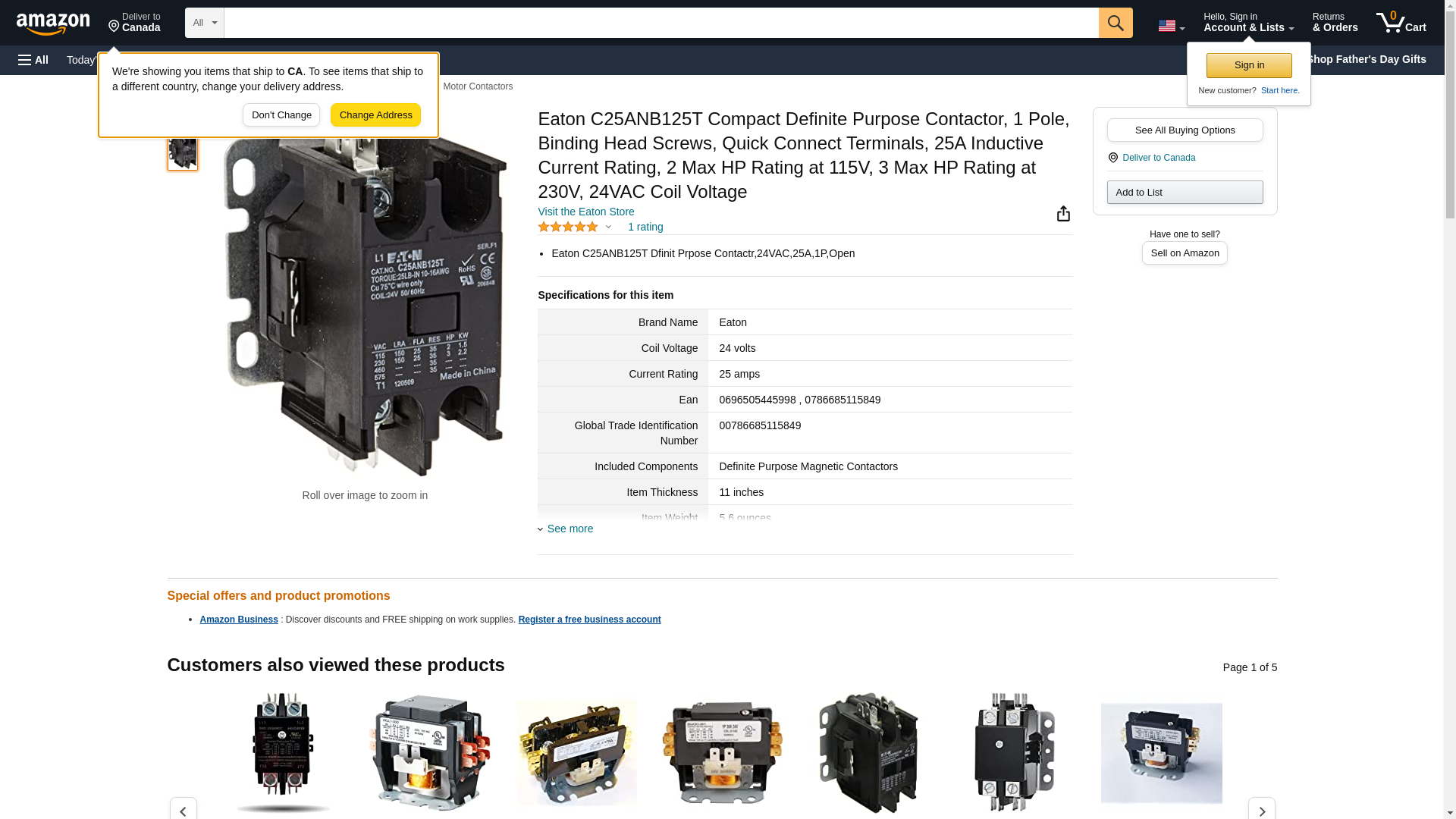Open Returns & Orders
The height and width of the screenshot is (819, 1456).
click(1335, 23)
